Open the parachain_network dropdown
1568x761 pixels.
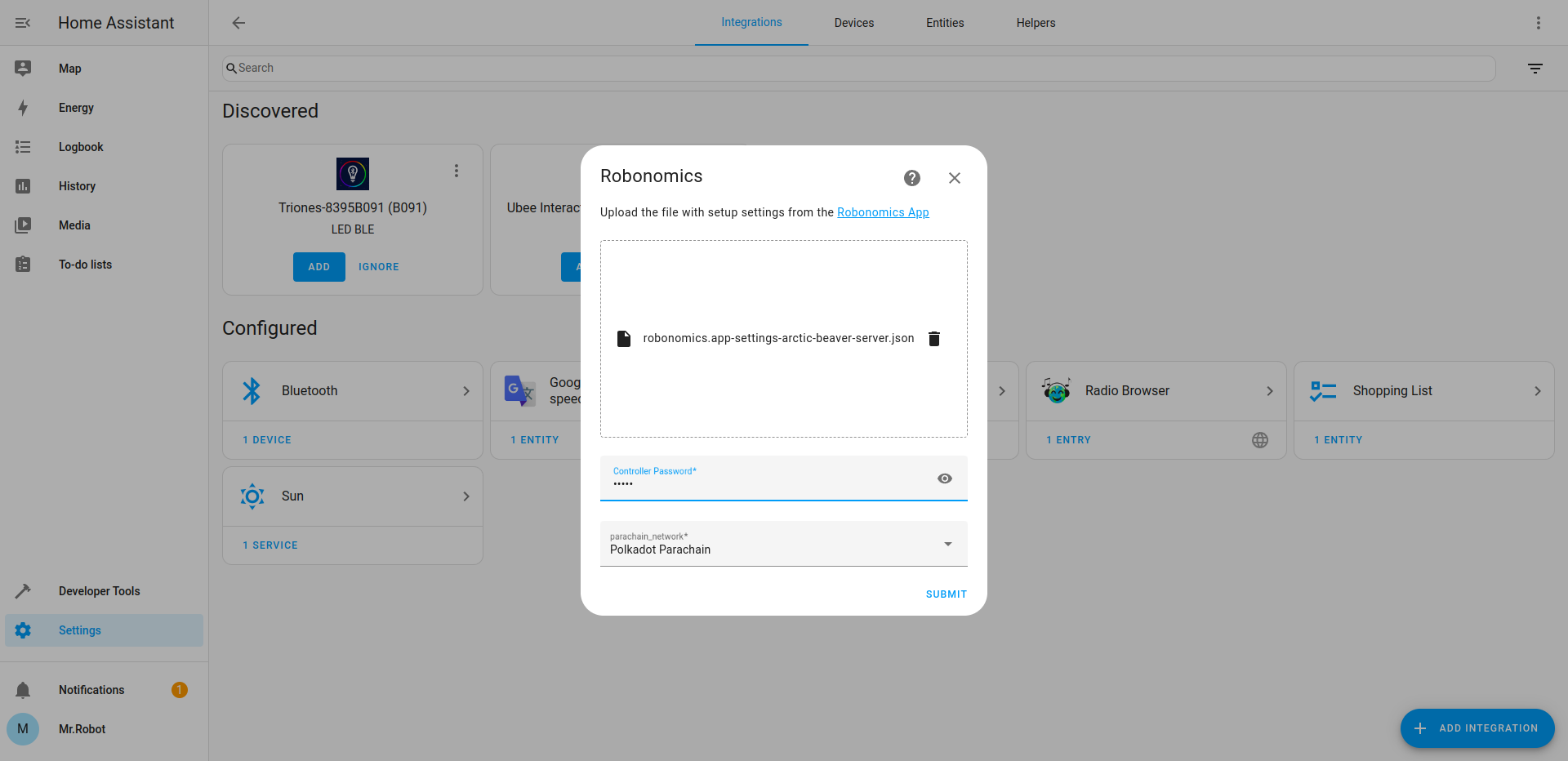click(x=784, y=544)
